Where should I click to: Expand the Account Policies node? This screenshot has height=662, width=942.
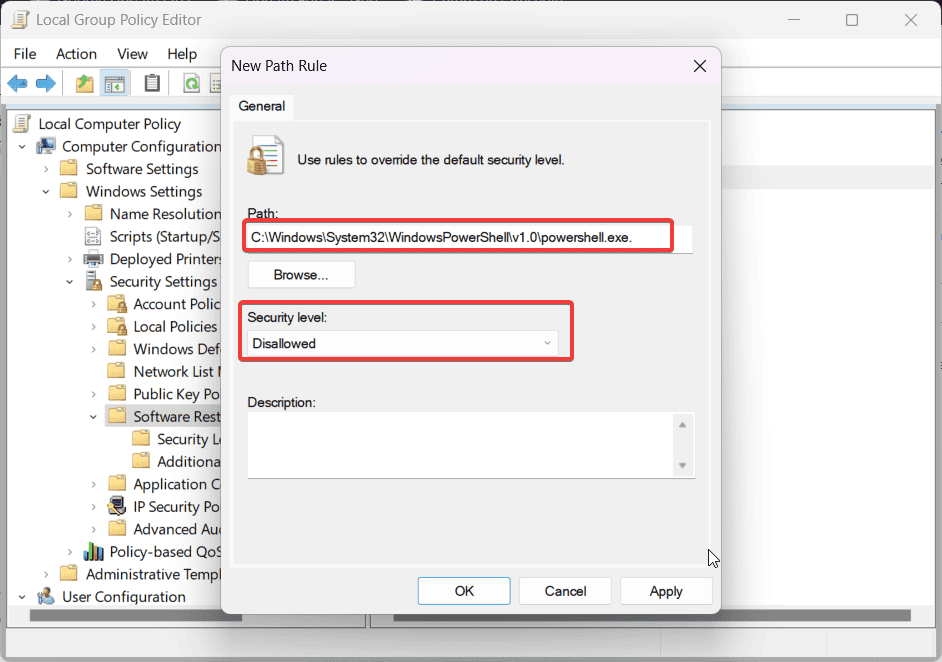94,305
